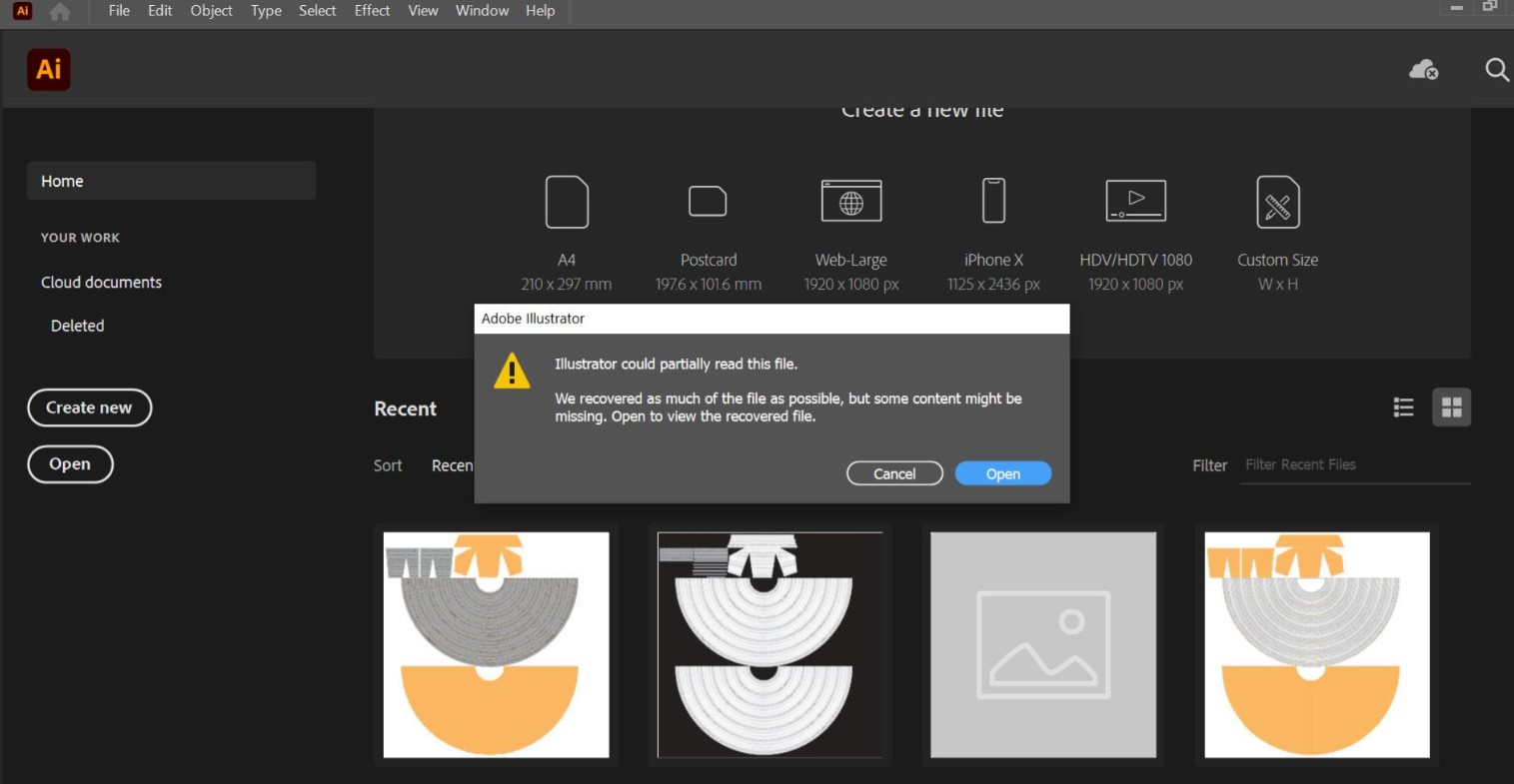Click the Home icon in title bar
Viewport: 1514px width, 784px height.
pos(60,12)
